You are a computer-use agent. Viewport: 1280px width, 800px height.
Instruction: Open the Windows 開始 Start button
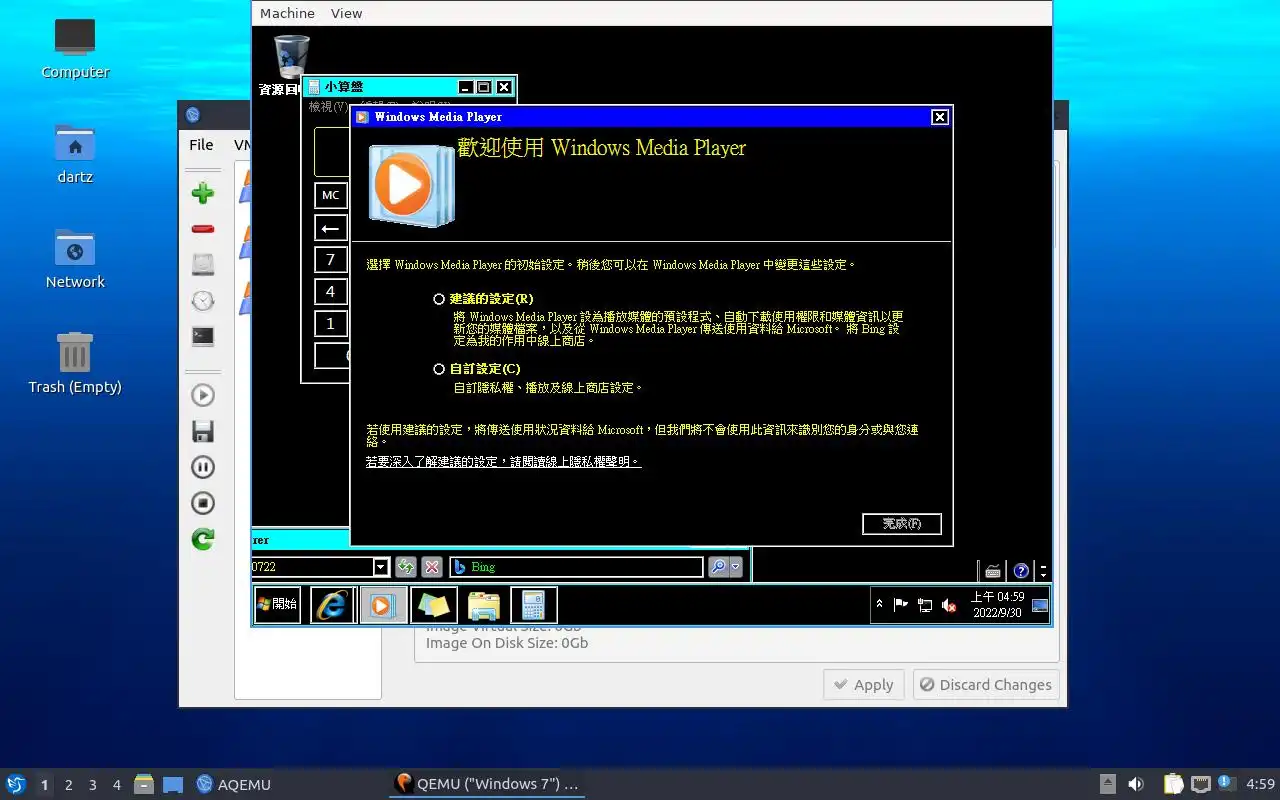point(277,604)
